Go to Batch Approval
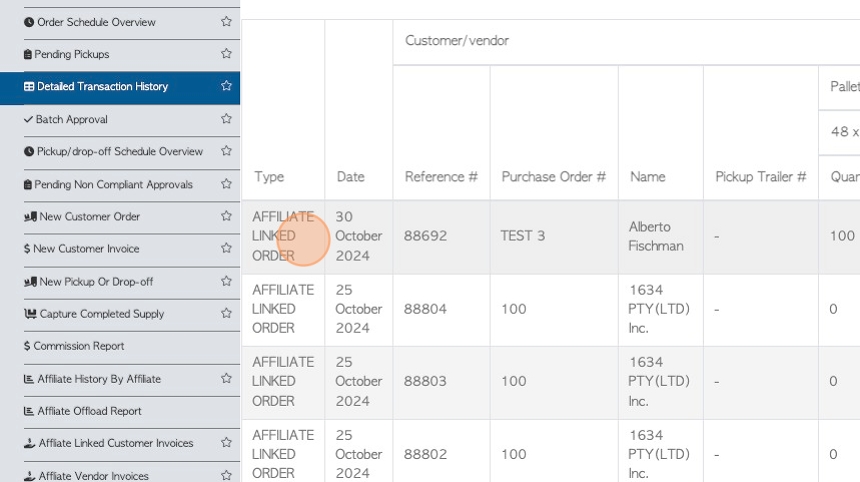Viewport: 860px width, 482px height. click(x=71, y=120)
